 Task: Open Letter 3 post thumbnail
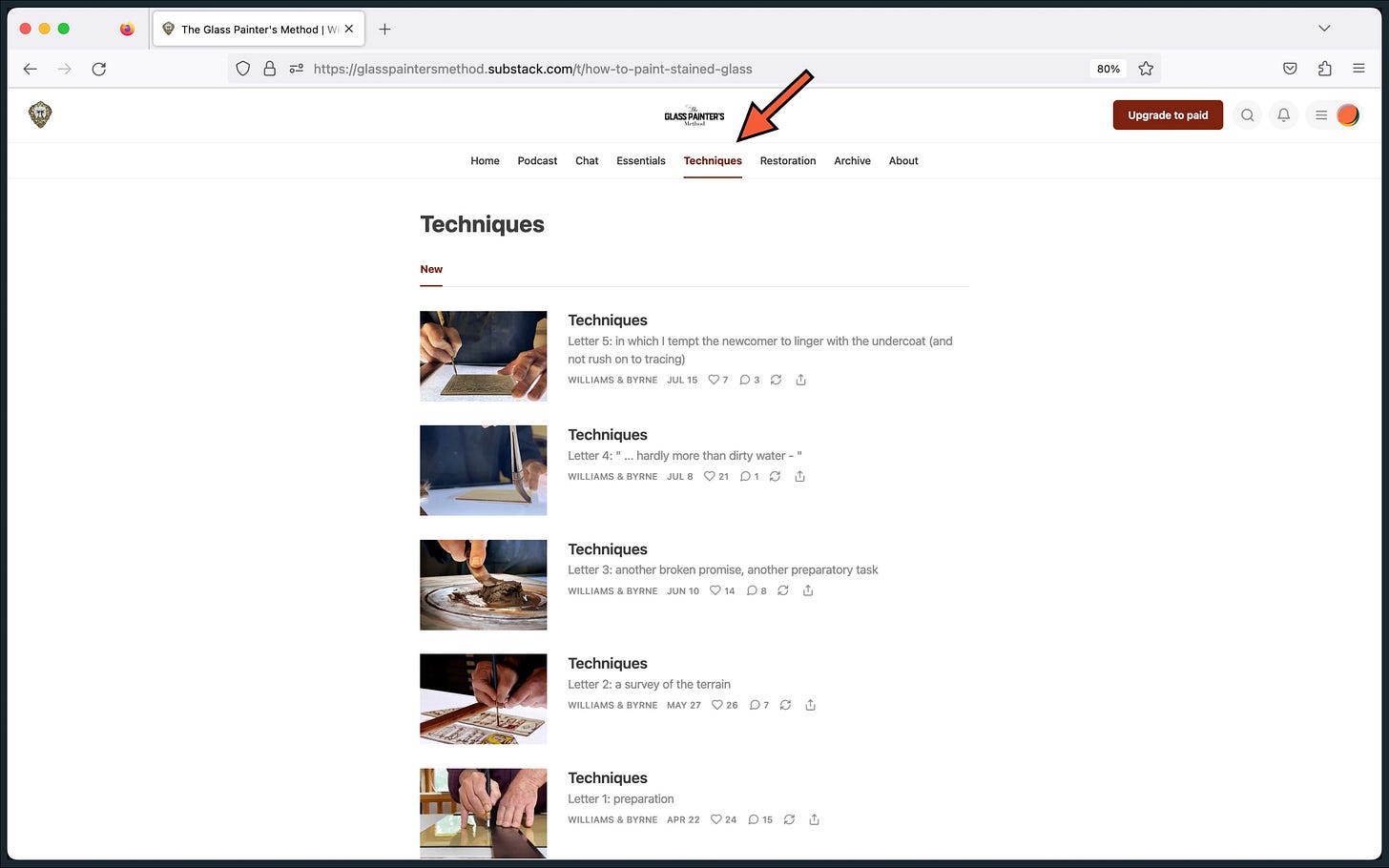tap(484, 585)
